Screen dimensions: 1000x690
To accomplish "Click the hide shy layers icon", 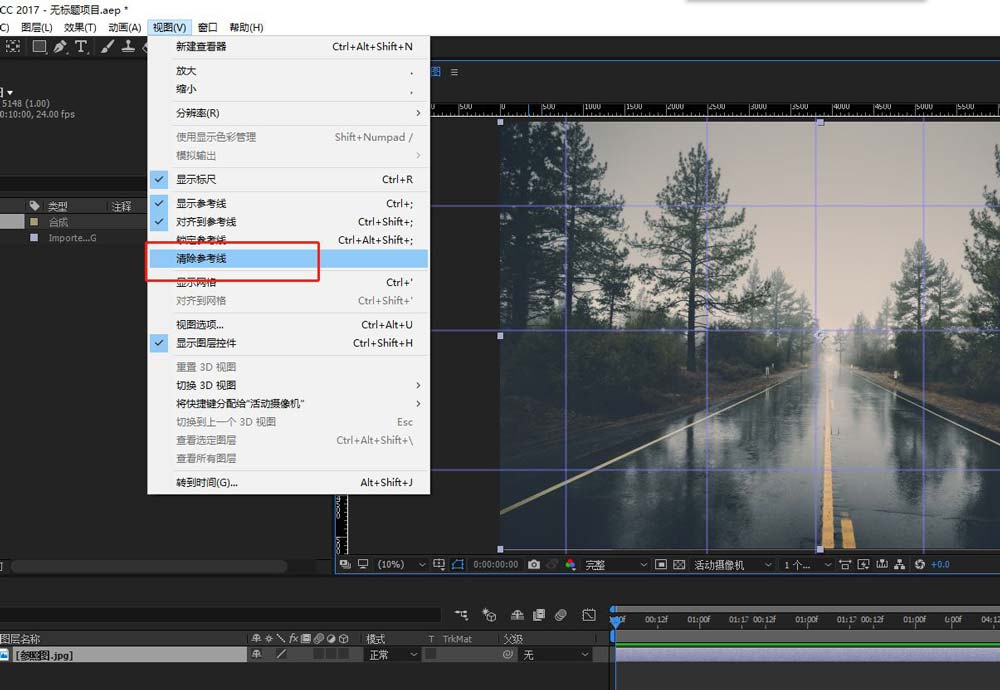I will pos(517,615).
